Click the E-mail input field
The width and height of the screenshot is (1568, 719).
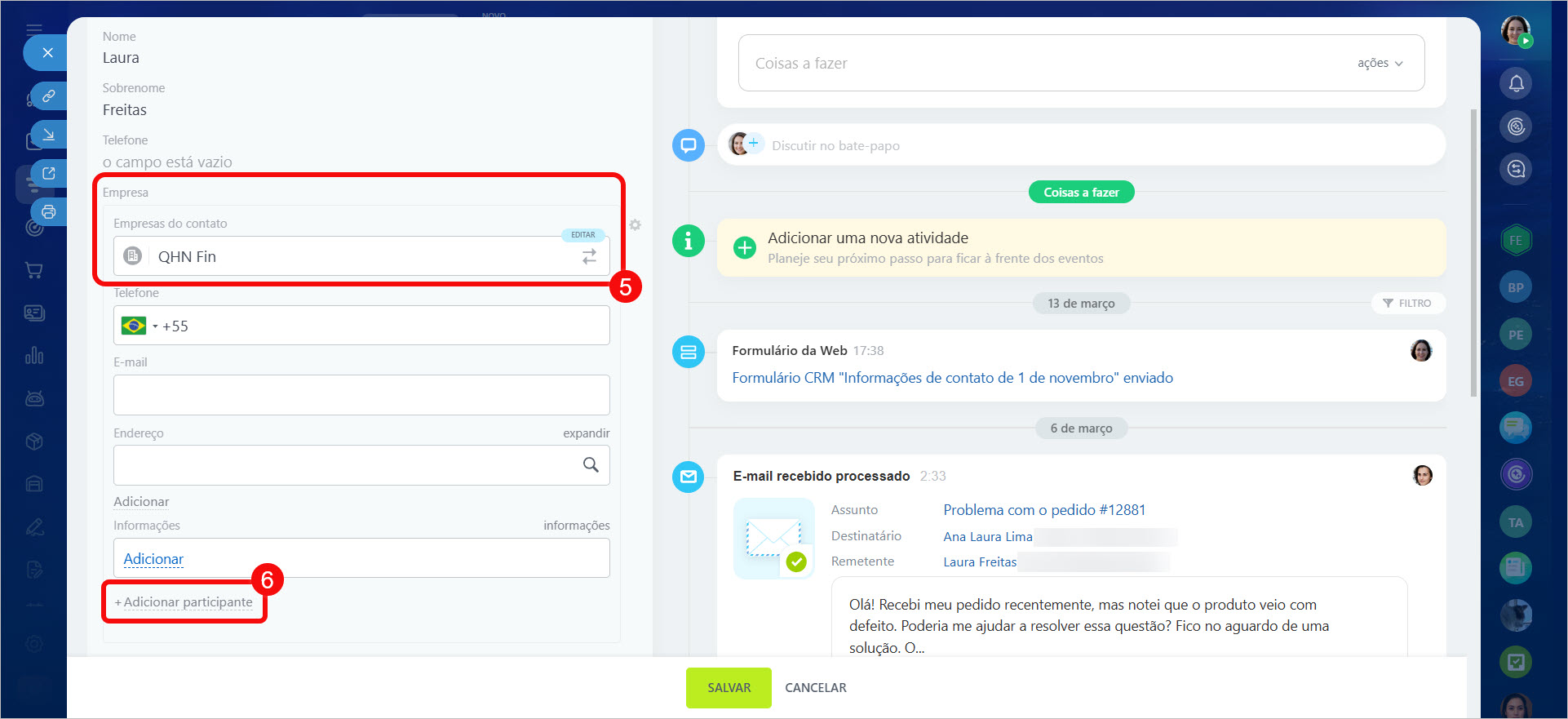coord(361,395)
